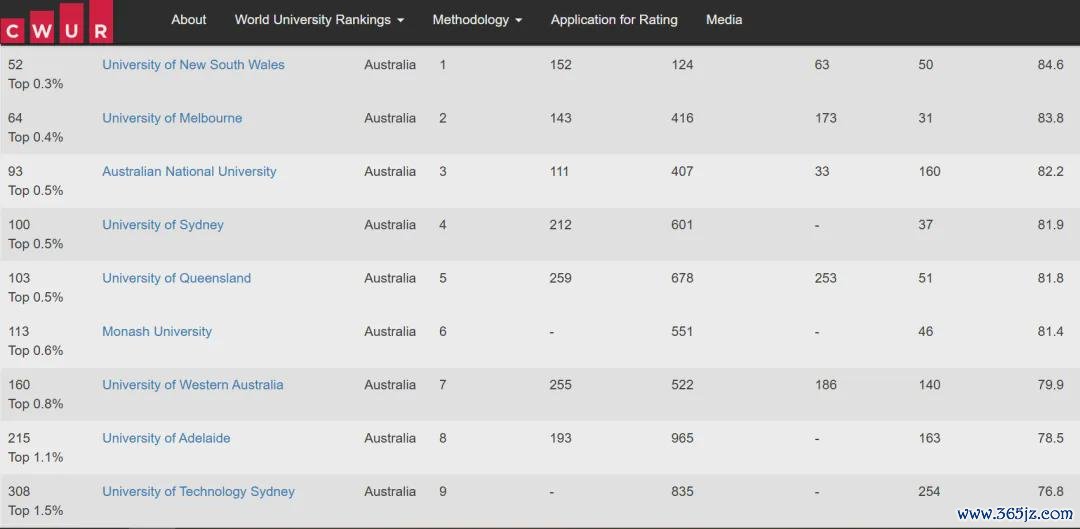Select score 83.8 in Melbourne row

coord(1050,118)
